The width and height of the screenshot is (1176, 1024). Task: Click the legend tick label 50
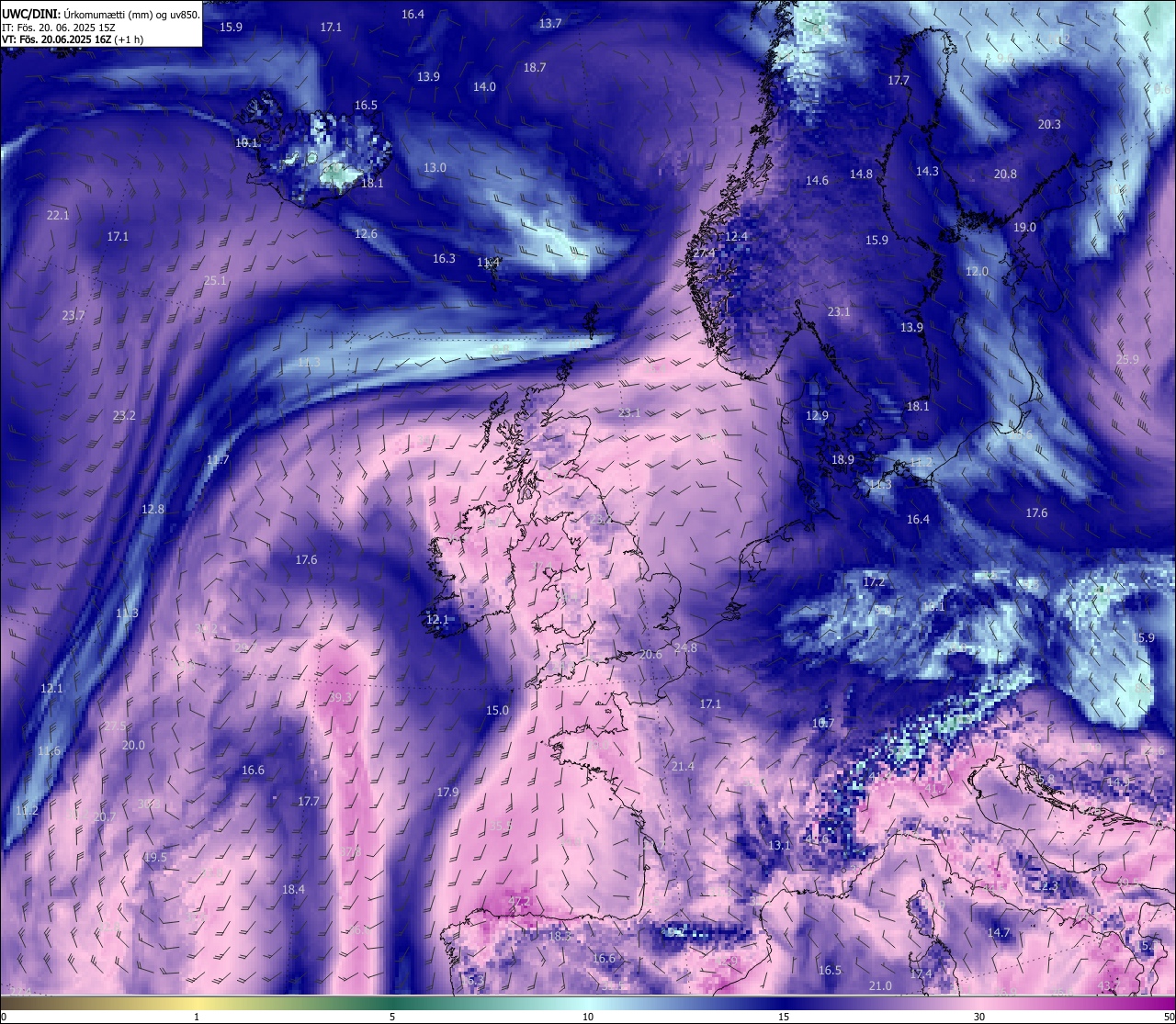pos(1169,1018)
